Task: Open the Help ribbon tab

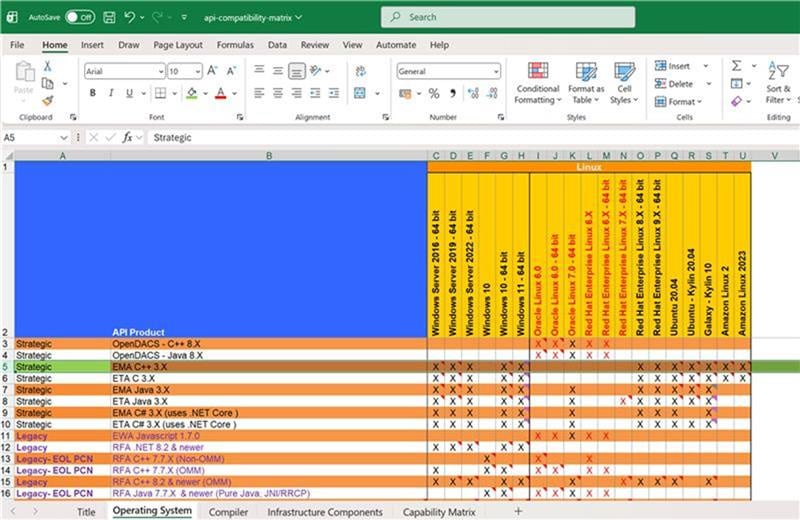Action: (439, 45)
